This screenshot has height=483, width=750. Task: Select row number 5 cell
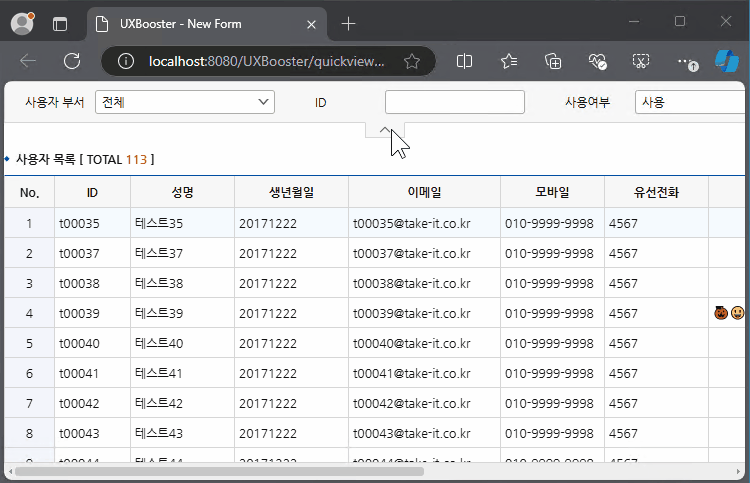(x=30, y=343)
